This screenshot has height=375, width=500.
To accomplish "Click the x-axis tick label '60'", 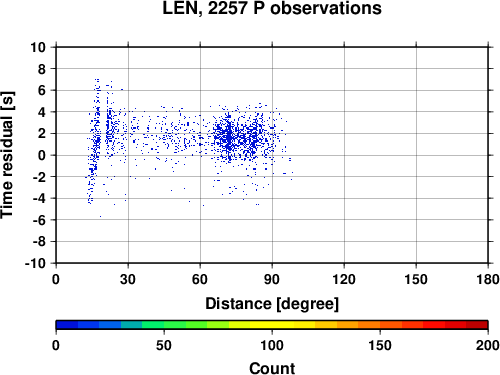I will pos(200,279).
